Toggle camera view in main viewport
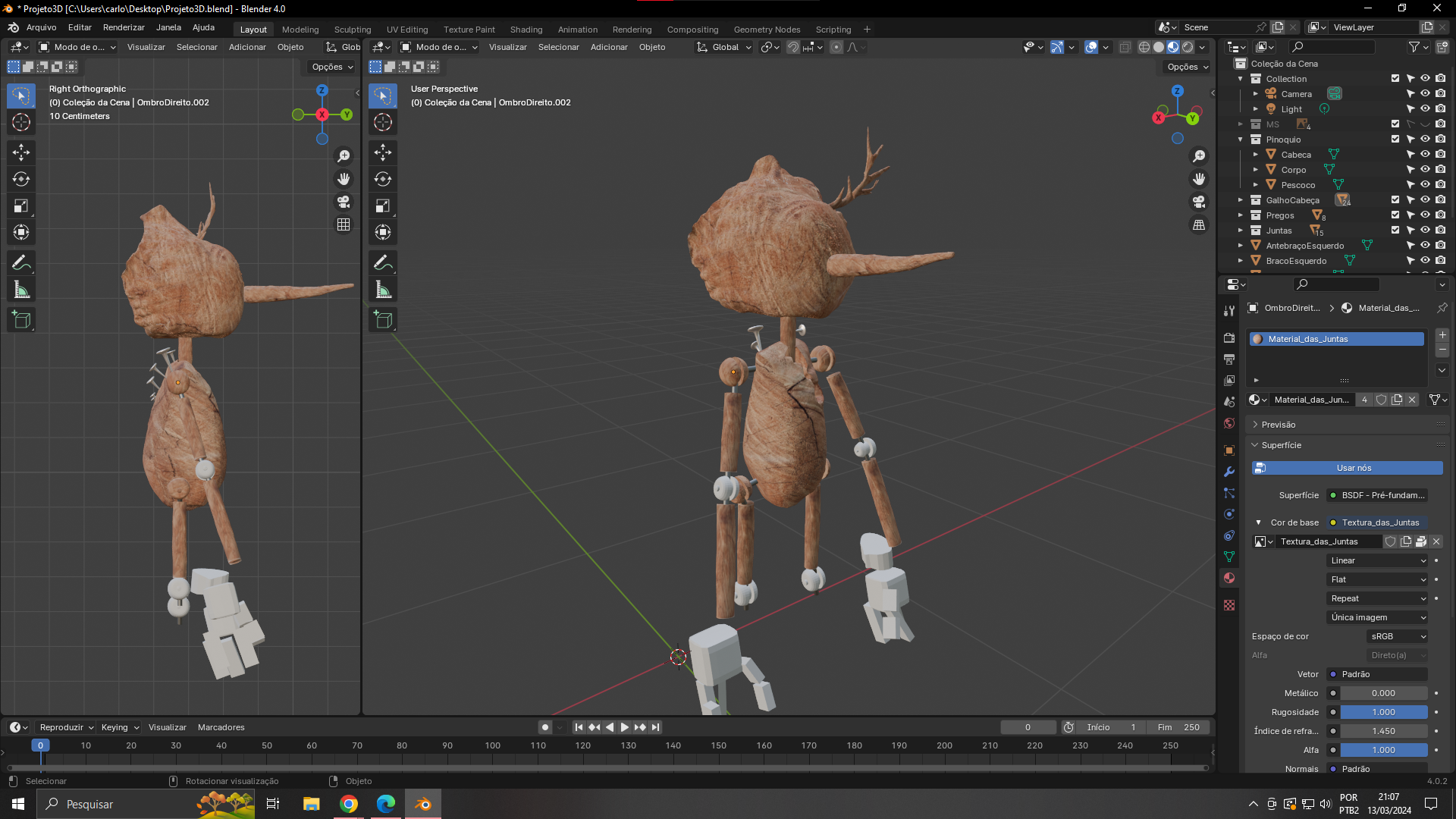 click(1199, 202)
